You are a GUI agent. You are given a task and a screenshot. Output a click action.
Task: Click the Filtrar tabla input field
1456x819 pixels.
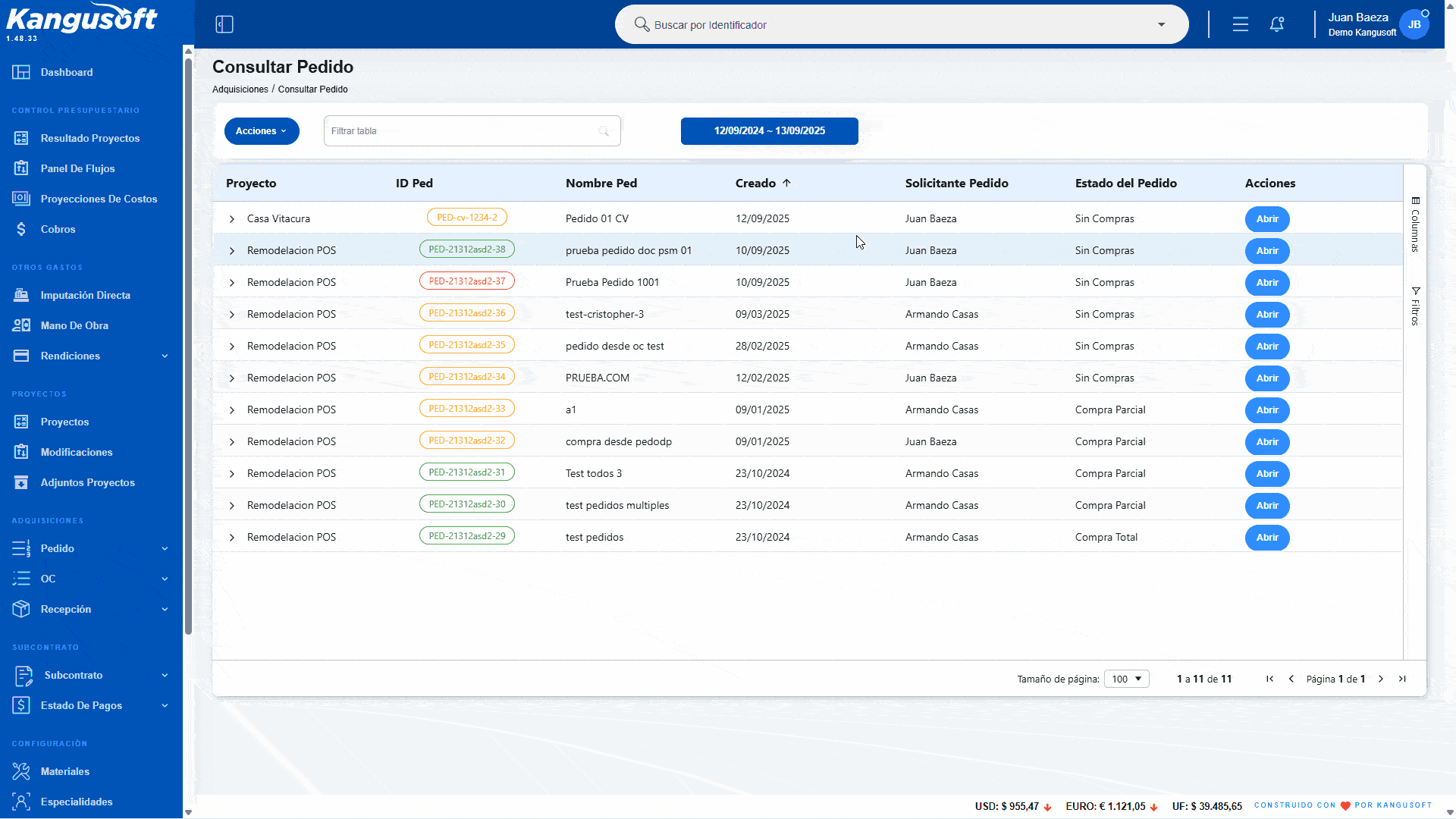(472, 131)
